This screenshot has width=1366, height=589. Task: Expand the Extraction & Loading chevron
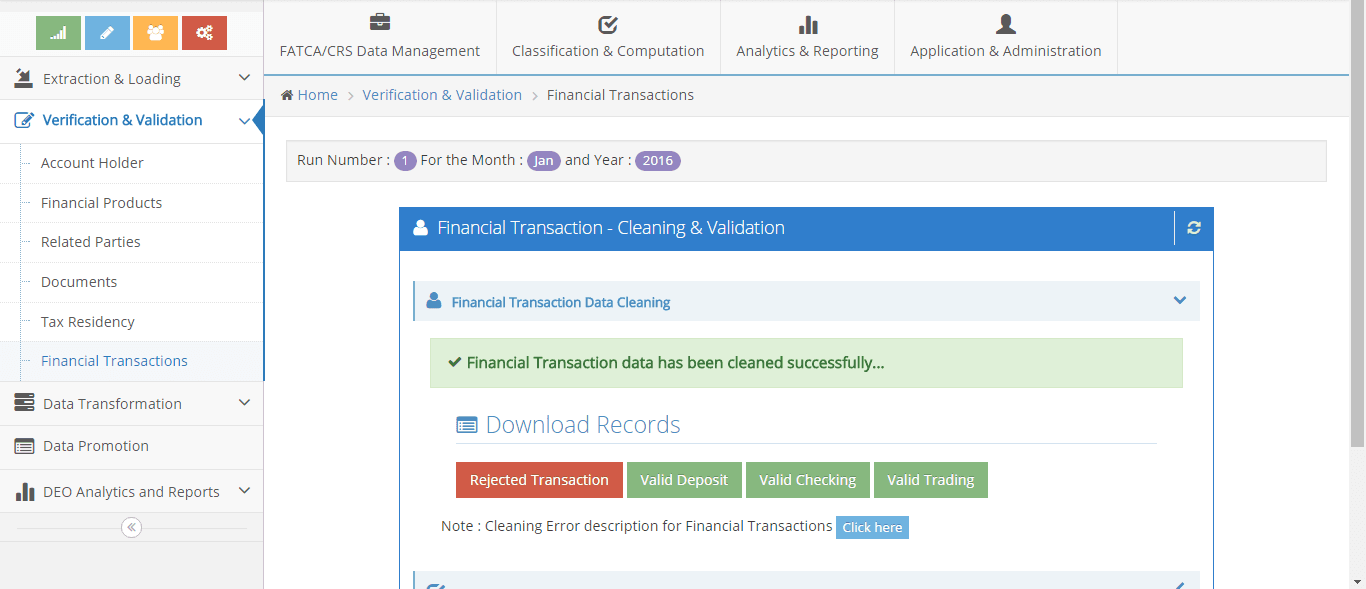pyautogui.click(x=244, y=78)
